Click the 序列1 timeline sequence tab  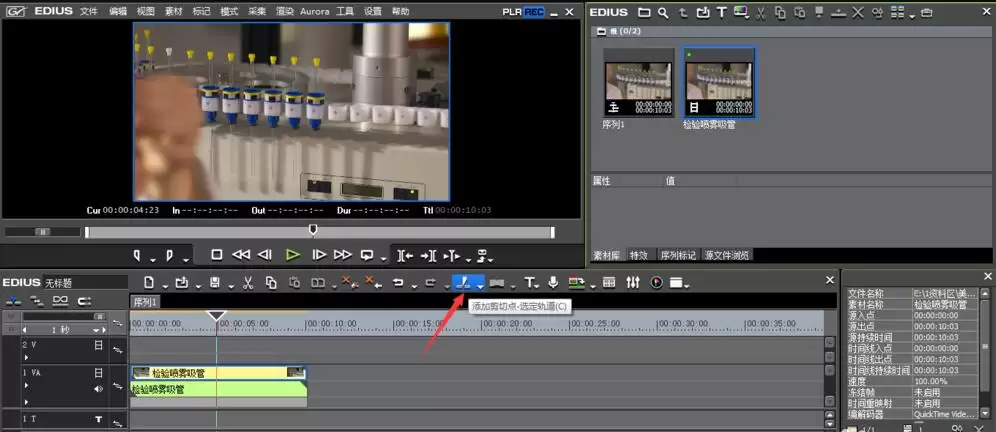[x=146, y=301]
